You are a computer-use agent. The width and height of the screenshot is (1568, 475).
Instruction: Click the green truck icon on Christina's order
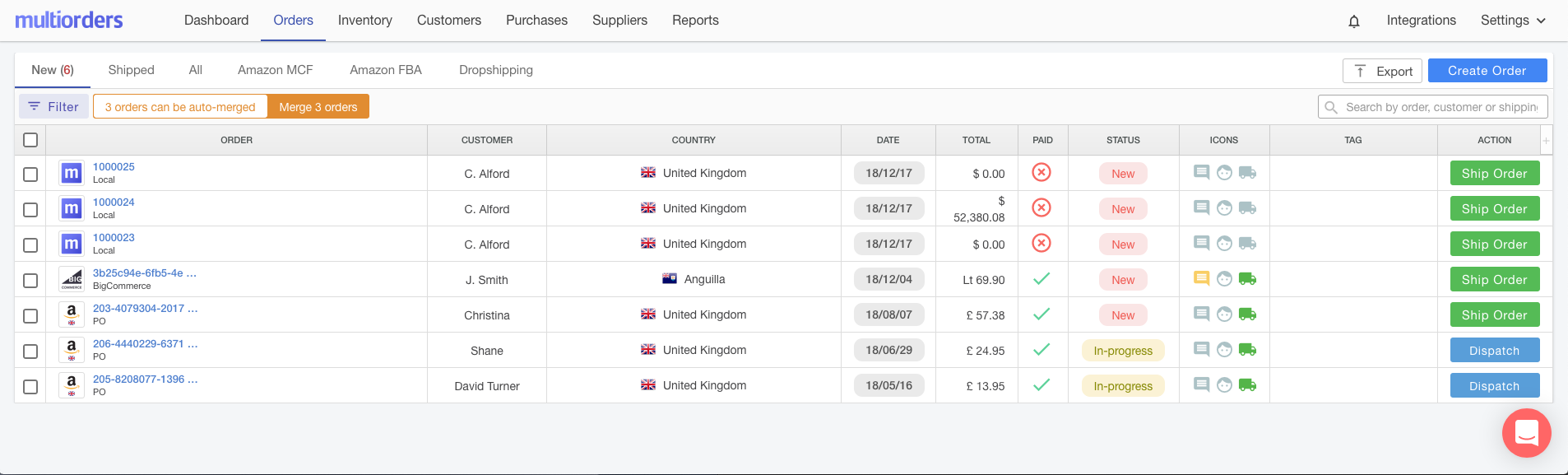click(x=1247, y=314)
